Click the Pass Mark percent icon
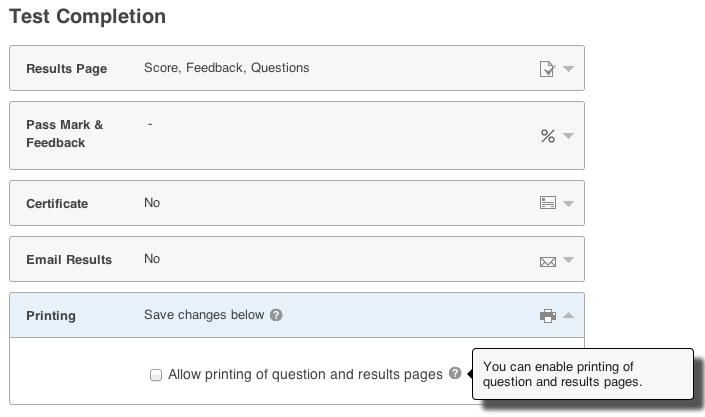 (x=547, y=136)
